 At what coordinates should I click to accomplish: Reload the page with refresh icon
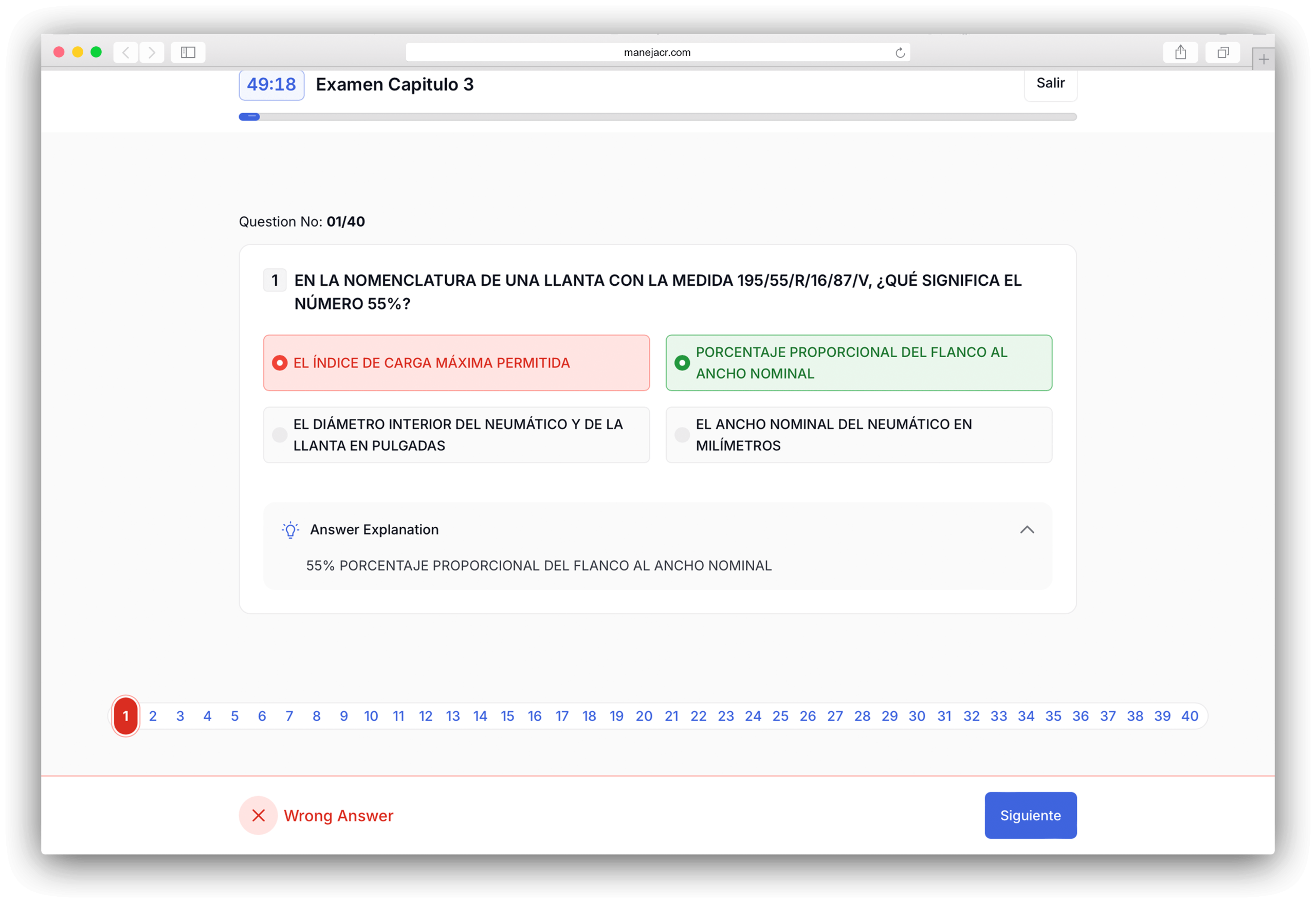click(x=900, y=52)
